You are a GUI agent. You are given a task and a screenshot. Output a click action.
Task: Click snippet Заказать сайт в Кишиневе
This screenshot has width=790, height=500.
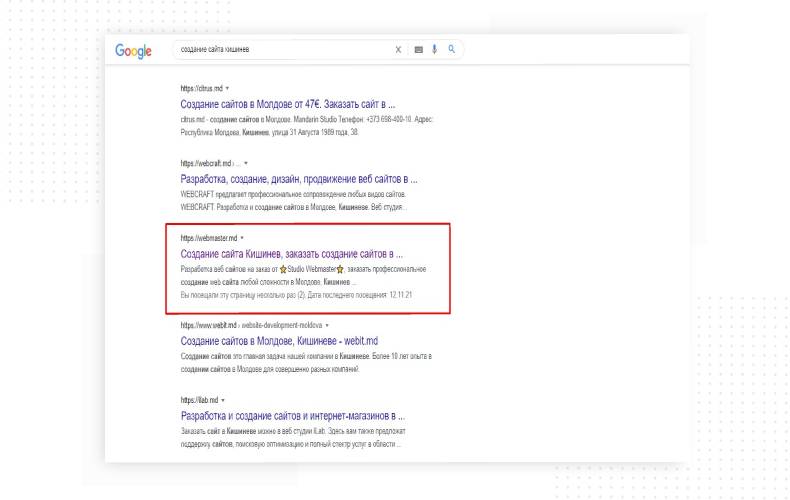click(293, 438)
